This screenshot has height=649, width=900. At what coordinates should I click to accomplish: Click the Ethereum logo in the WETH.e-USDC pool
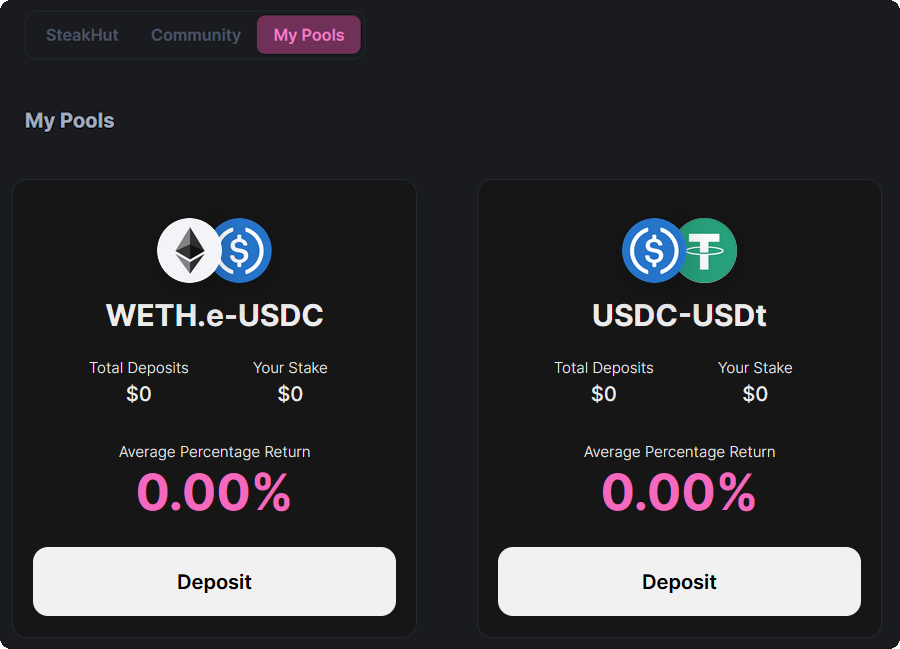(x=187, y=250)
